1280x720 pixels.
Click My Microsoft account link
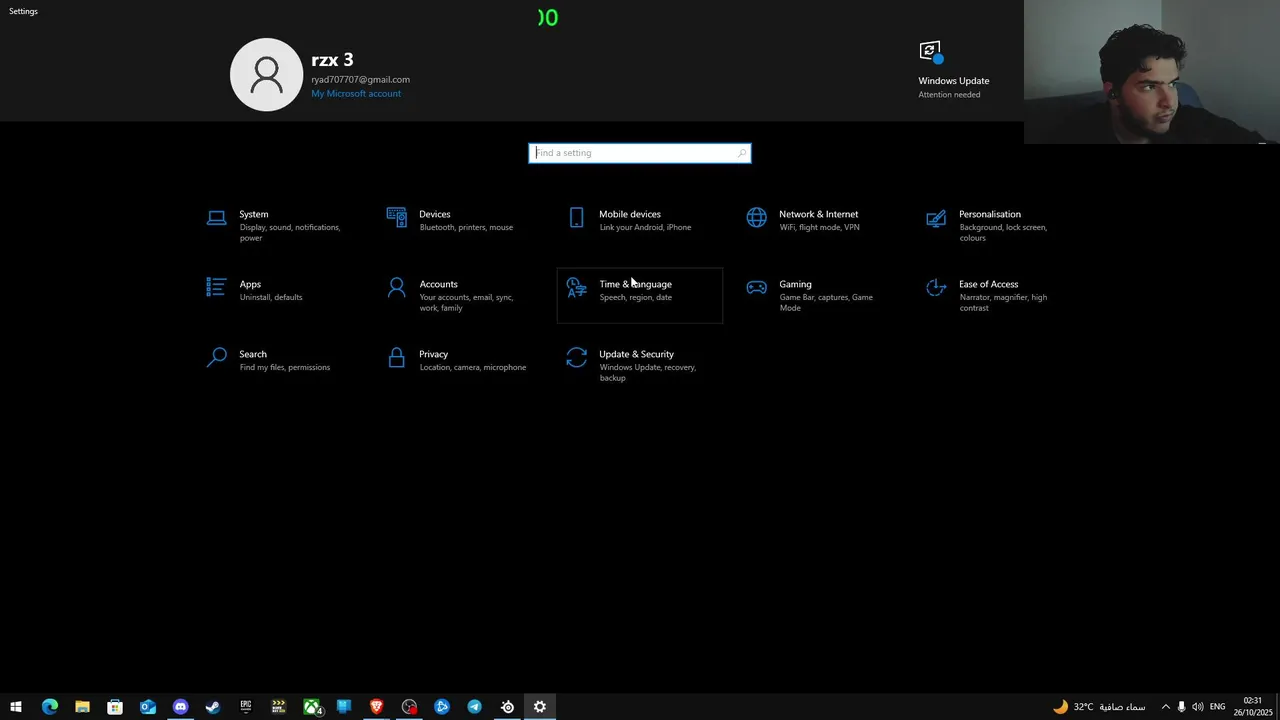coord(356,94)
